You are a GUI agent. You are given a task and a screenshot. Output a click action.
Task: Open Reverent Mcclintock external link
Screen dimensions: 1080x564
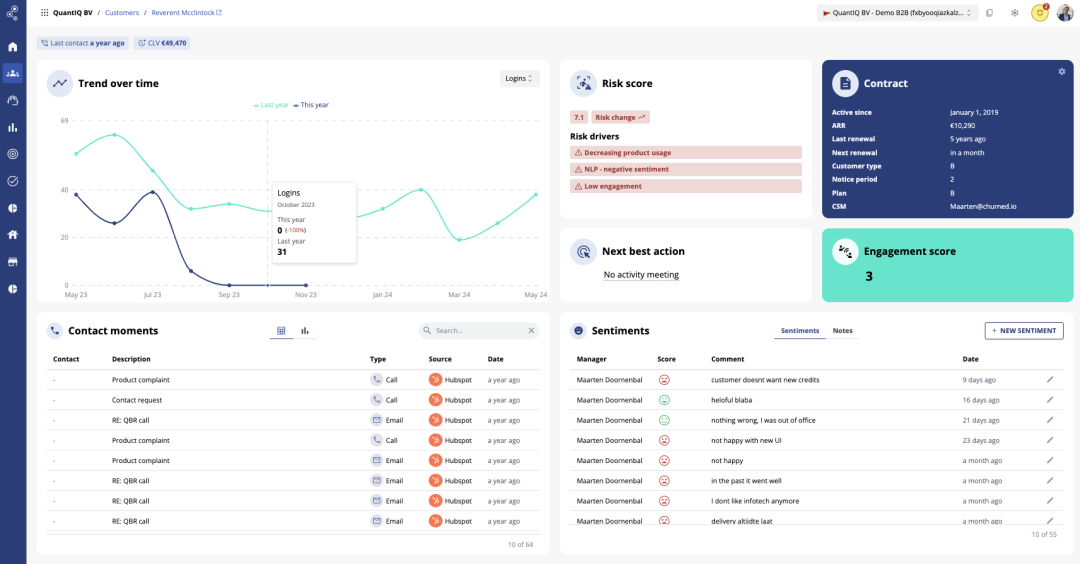[x=187, y=12]
